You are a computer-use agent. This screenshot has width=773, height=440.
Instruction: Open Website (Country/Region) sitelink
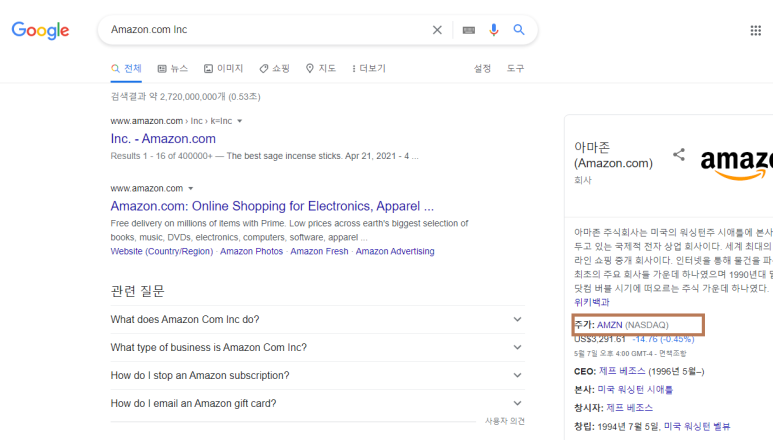[162, 251]
